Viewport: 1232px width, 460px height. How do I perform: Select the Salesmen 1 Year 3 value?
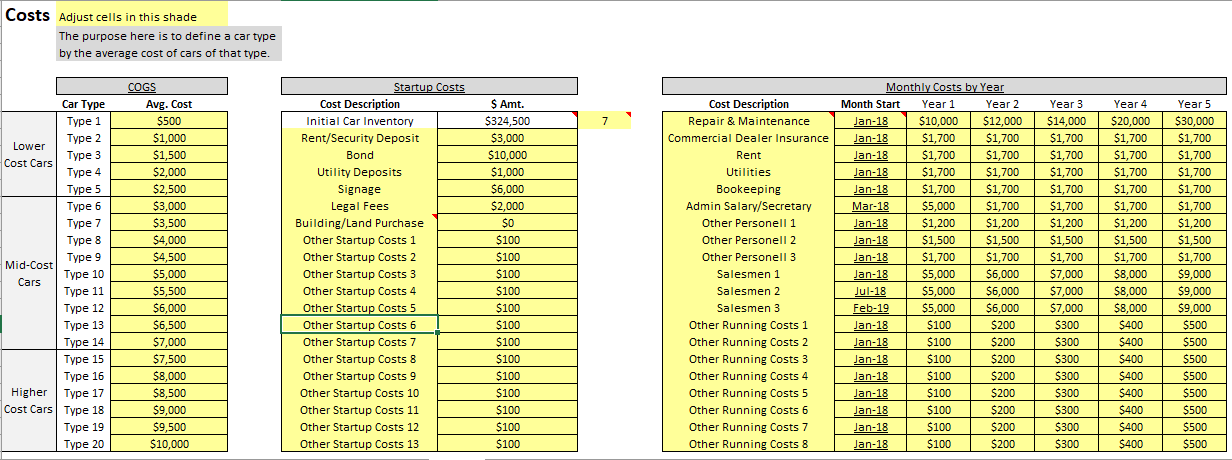coord(1066,274)
